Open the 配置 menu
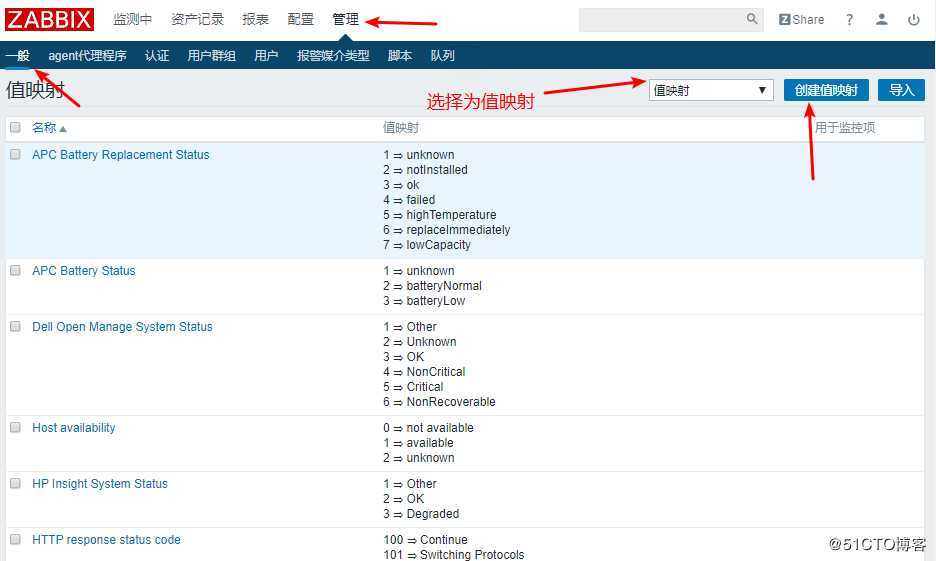 click(x=300, y=20)
